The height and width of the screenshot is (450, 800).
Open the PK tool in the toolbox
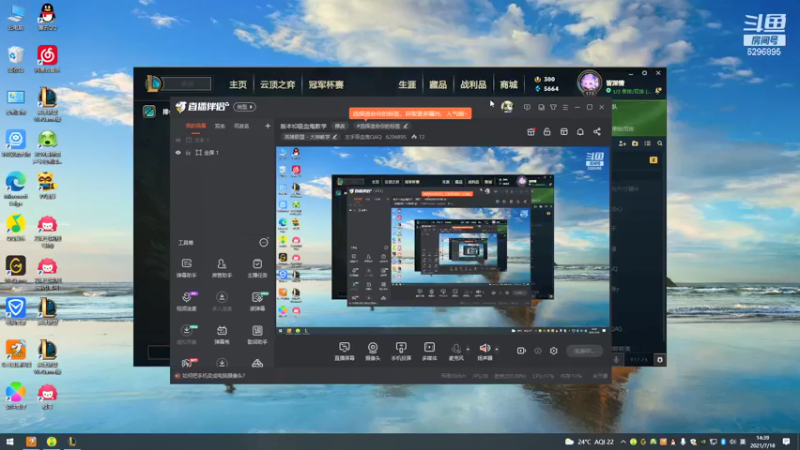pyautogui.click(x=188, y=363)
